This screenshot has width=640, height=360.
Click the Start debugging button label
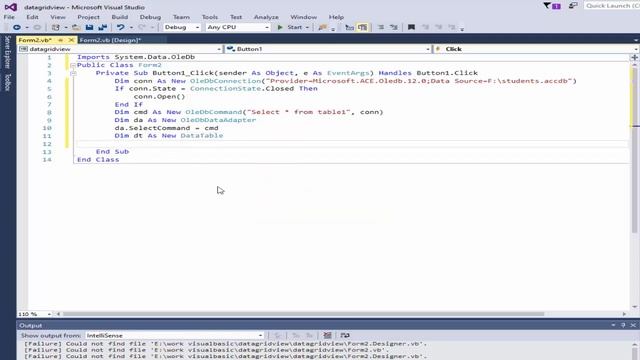(295, 27)
